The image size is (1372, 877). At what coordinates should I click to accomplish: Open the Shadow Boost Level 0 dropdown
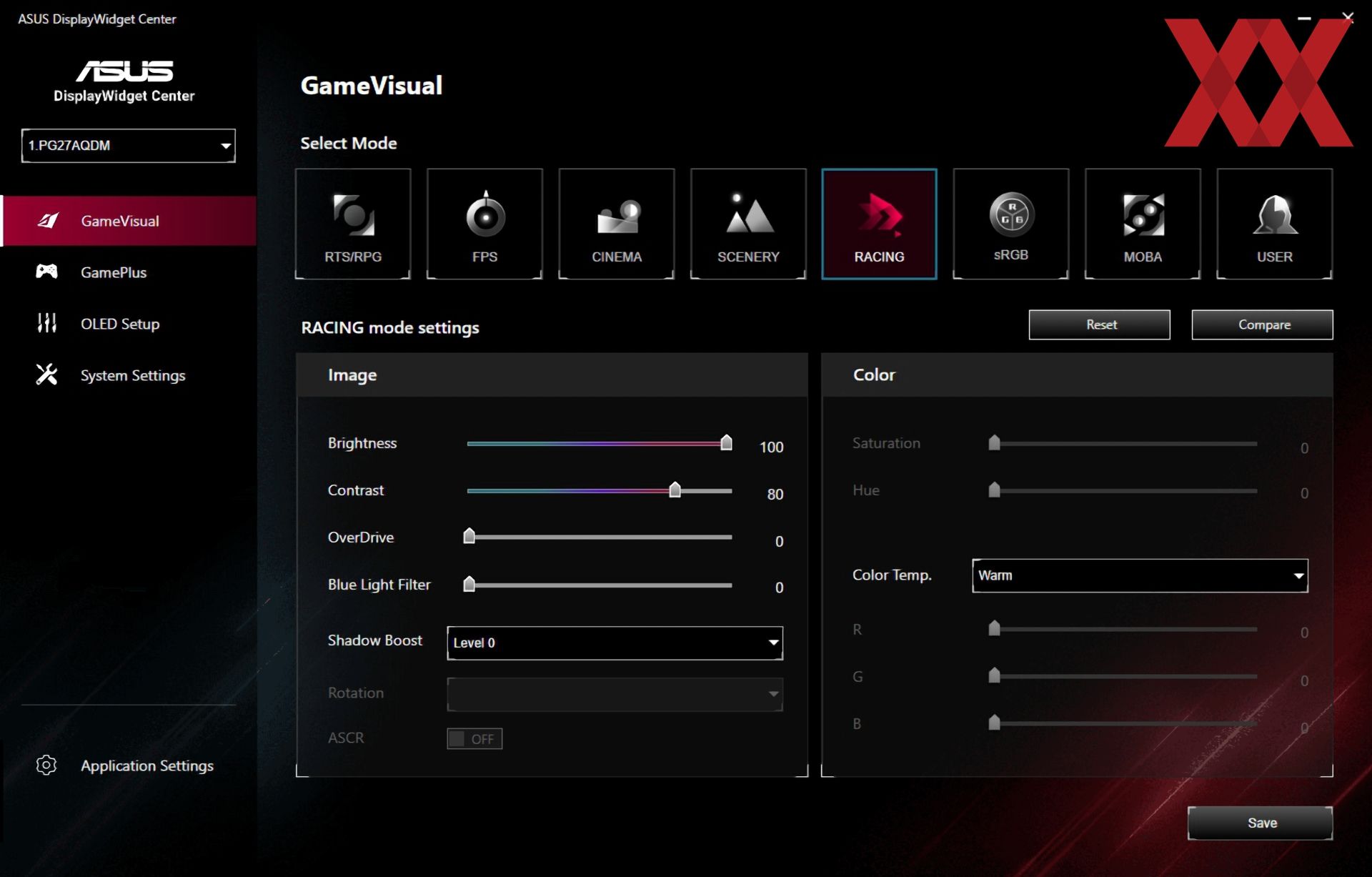click(615, 643)
